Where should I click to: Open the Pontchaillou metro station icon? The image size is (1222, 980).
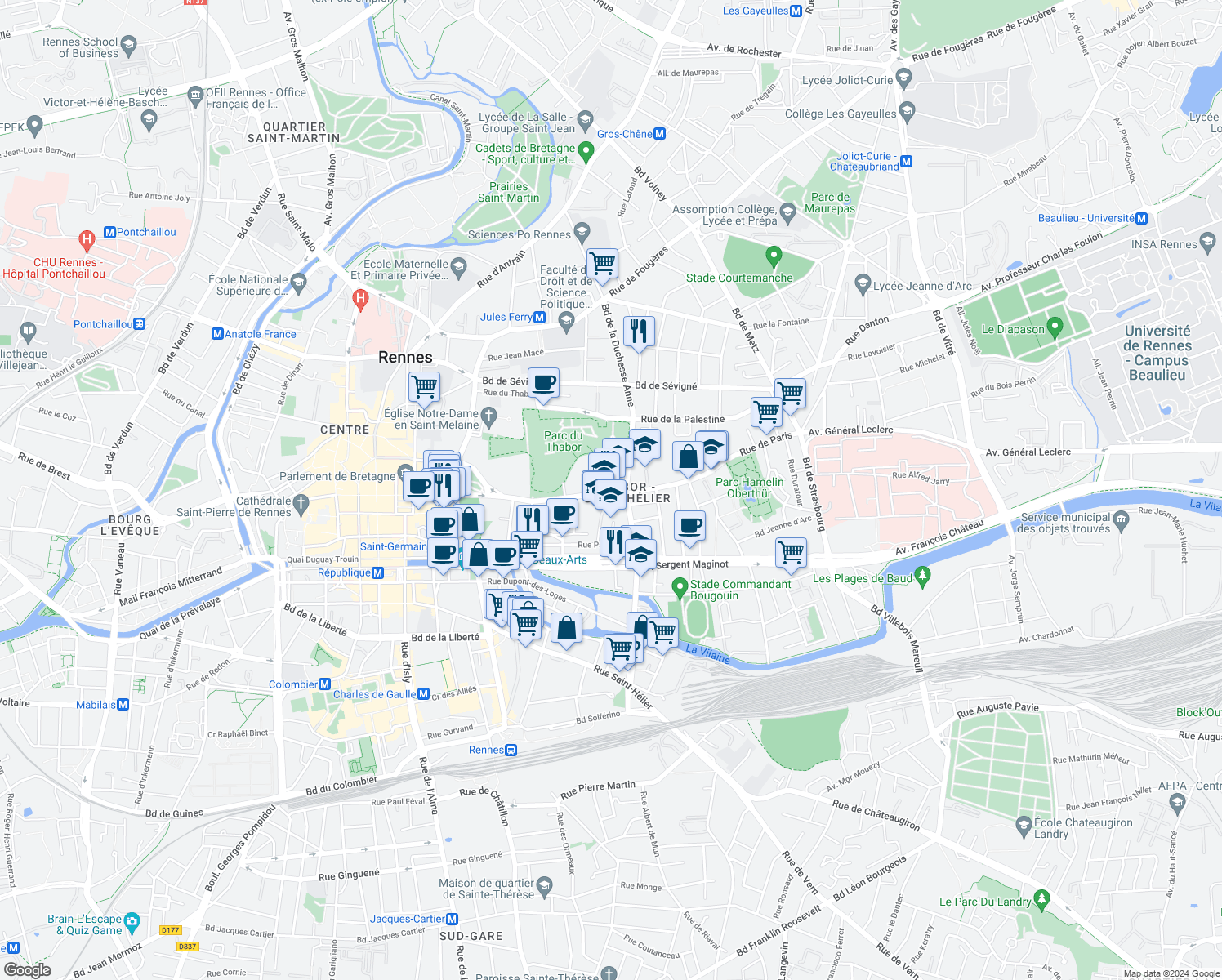[x=109, y=233]
